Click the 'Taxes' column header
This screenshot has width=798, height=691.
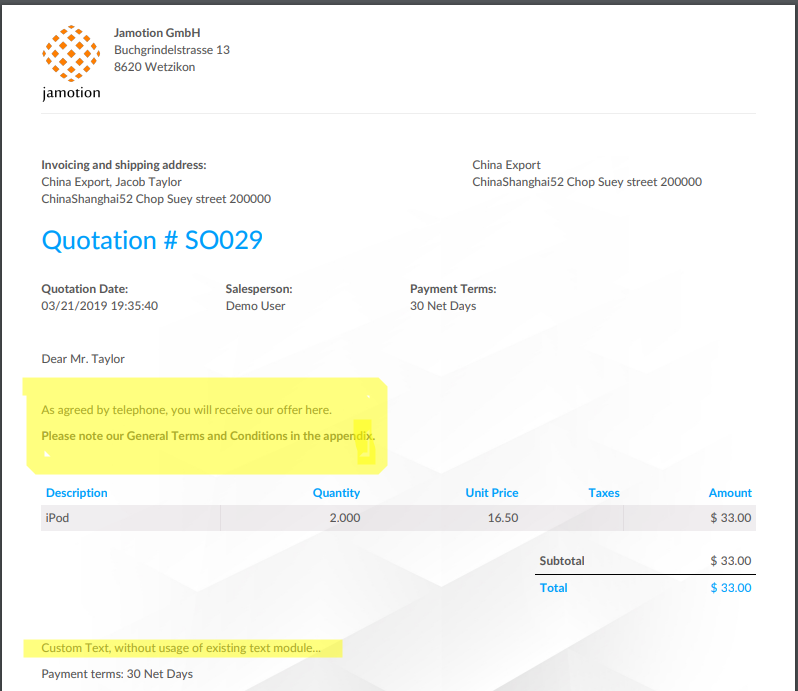pos(604,493)
